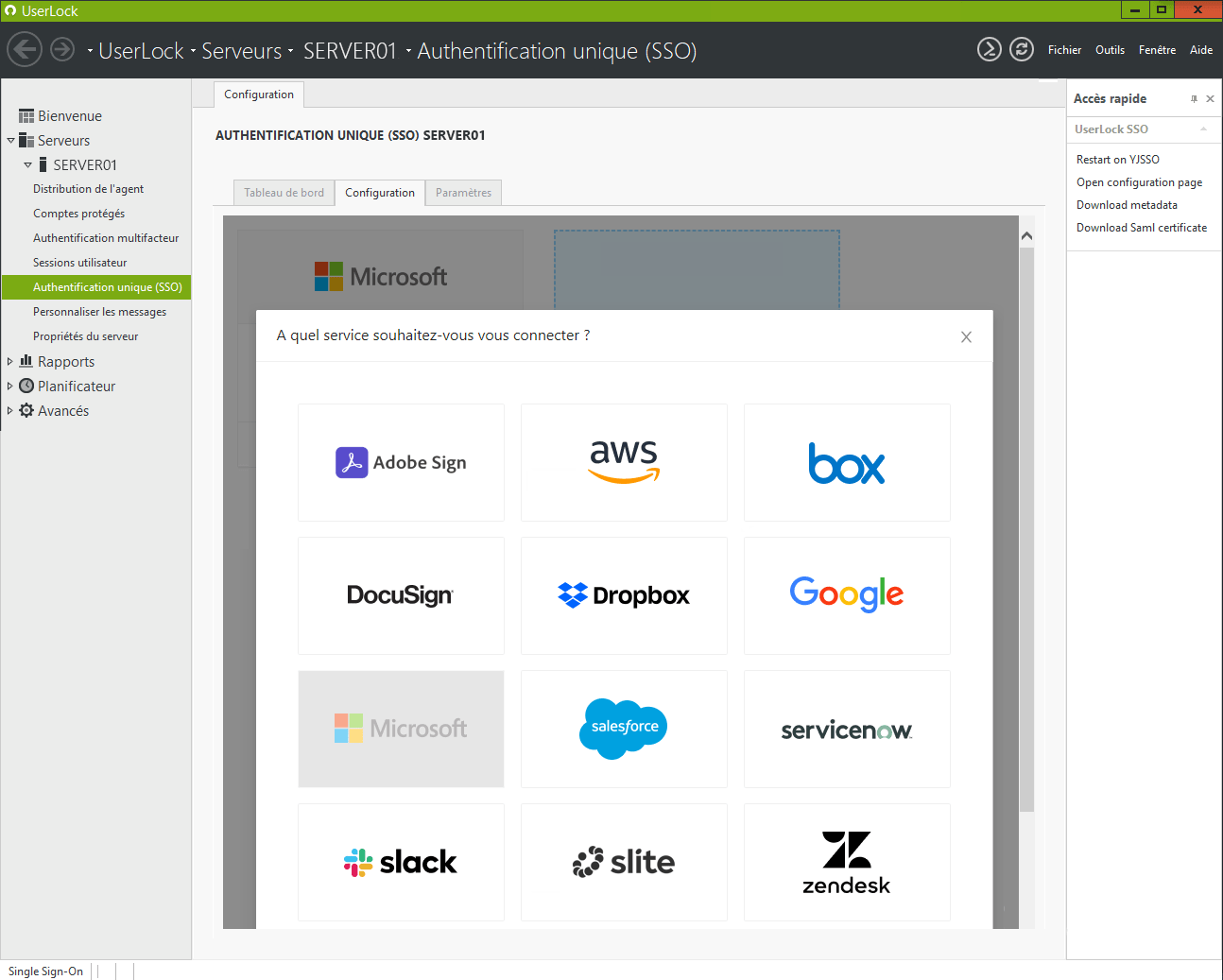This screenshot has width=1223, height=980.
Task: Switch to Tableau de bord tab
Action: [x=284, y=193]
